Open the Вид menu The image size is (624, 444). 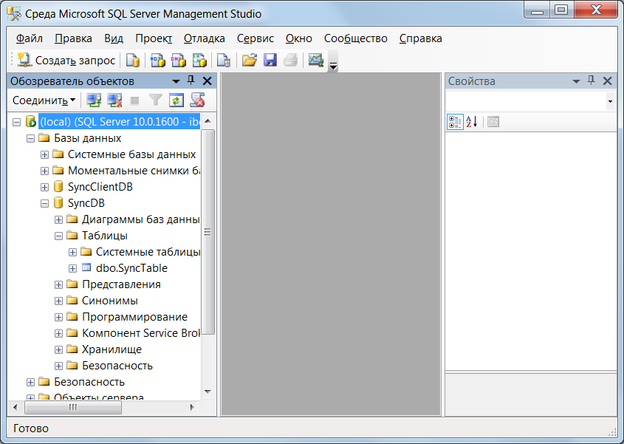(x=113, y=39)
